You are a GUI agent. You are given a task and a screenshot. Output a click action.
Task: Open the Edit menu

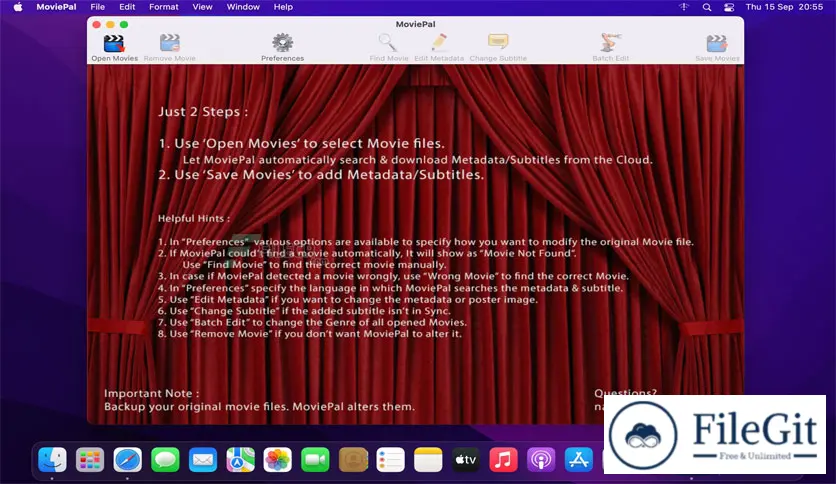click(127, 7)
